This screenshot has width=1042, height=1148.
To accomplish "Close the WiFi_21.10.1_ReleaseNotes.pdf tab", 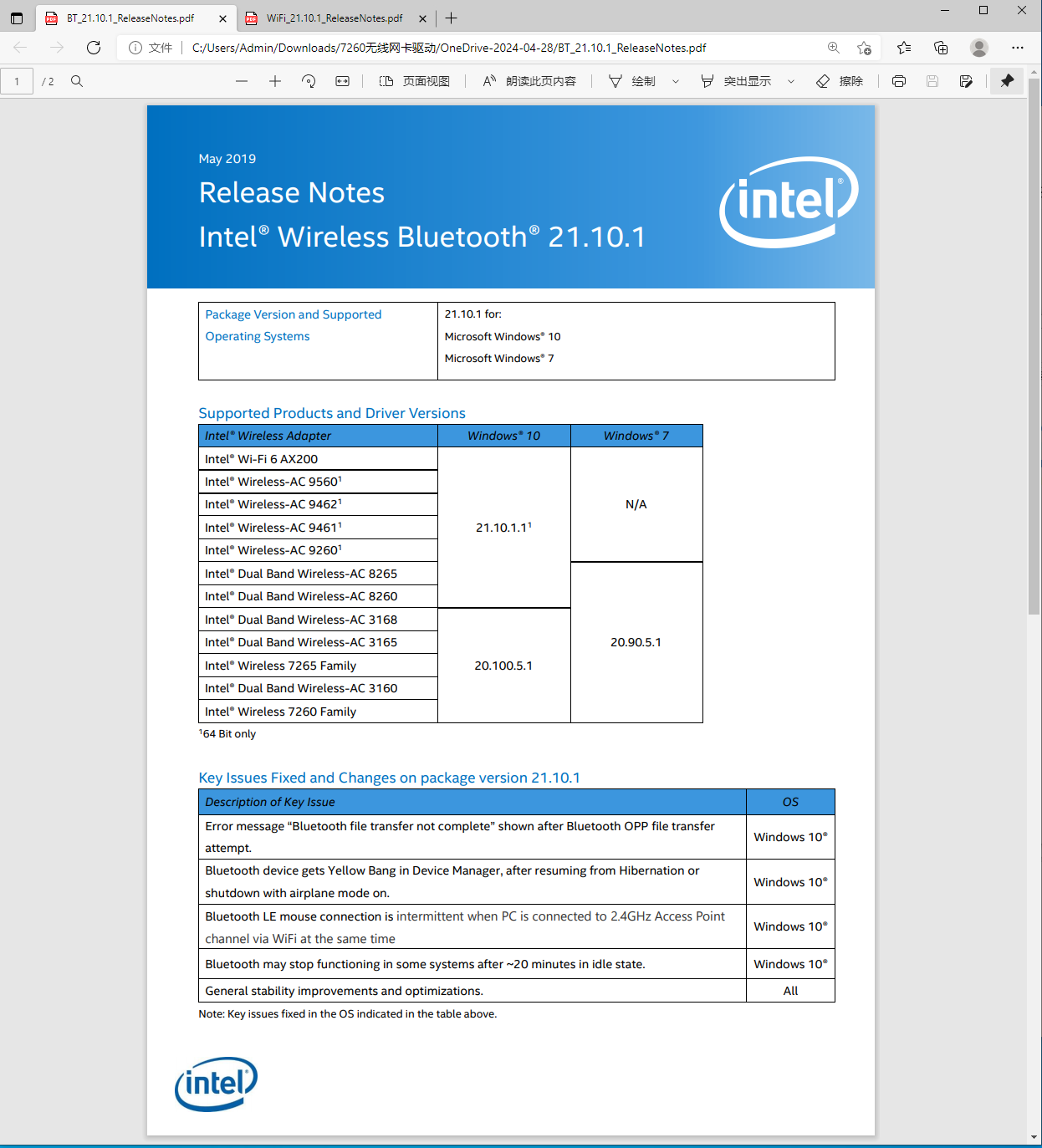I will pyautogui.click(x=422, y=18).
